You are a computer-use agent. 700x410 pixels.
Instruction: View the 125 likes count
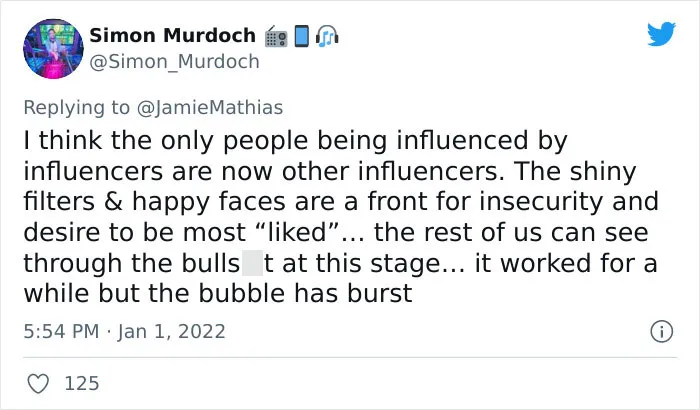pyautogui.click(x=82, y=384)
